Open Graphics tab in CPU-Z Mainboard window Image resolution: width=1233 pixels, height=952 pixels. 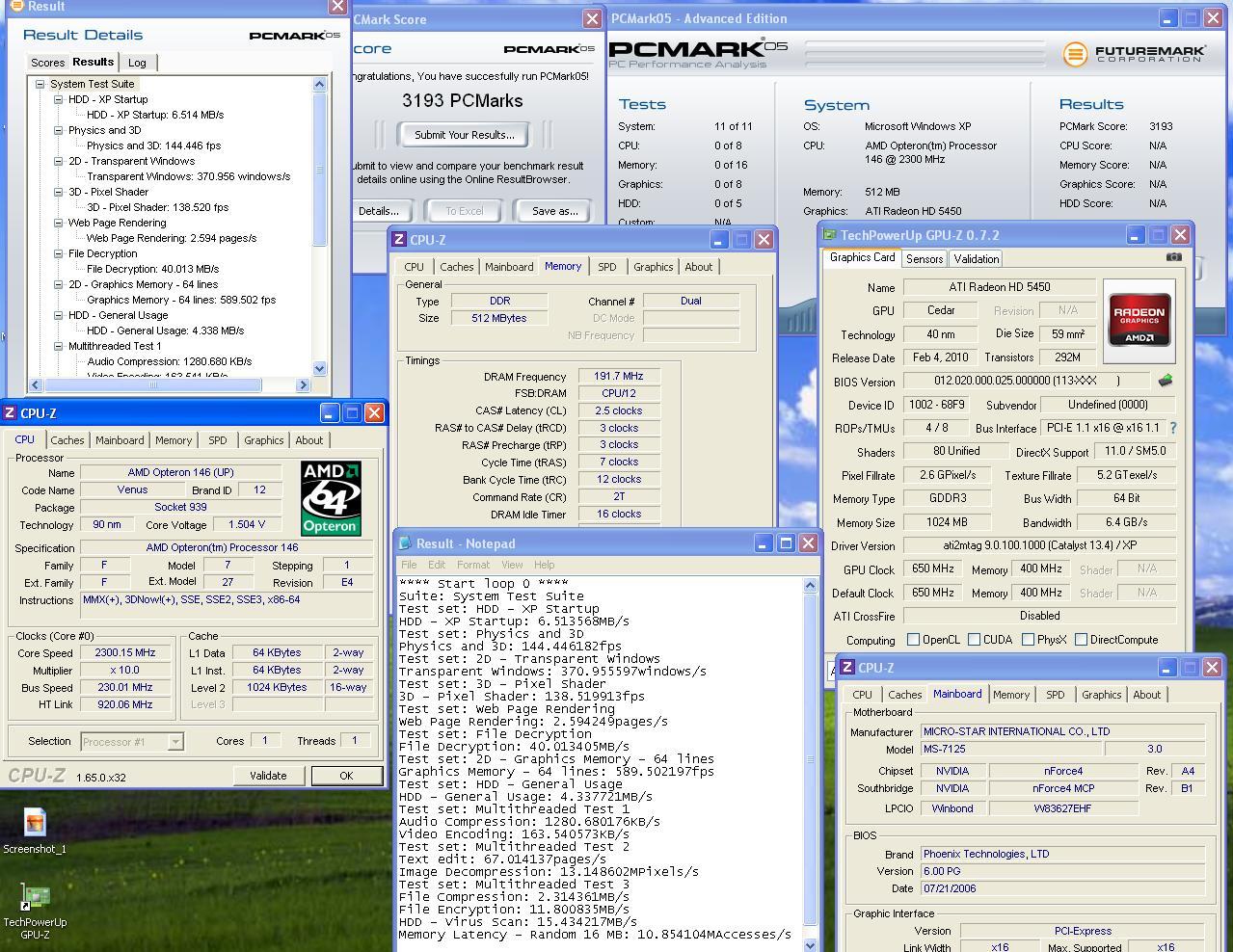tap(1101, 695)
